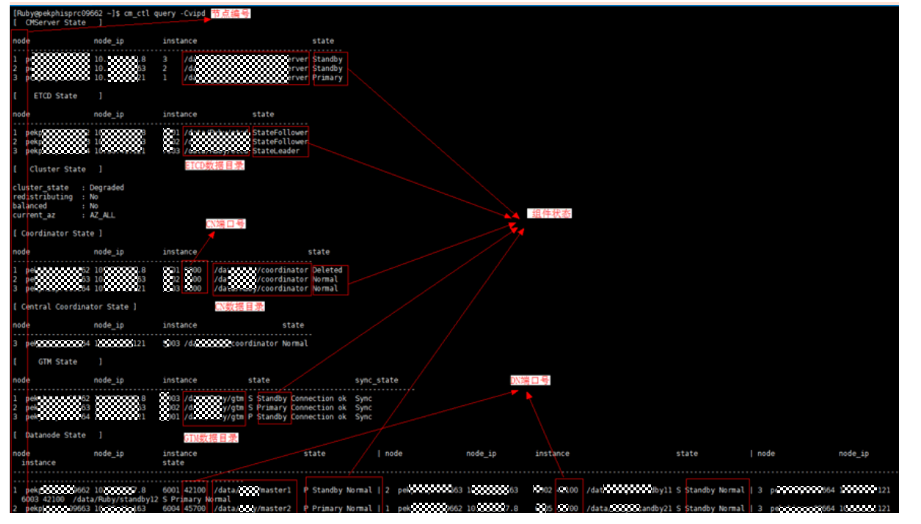This screenshot has height=524, width=921.
Task: Click the 'Degraded' cluster_state value
Action: (107, 187)
